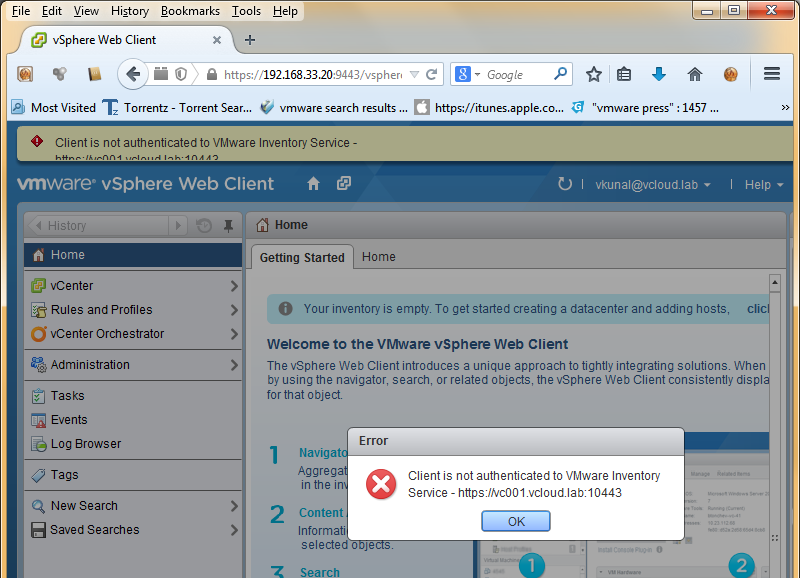Open vmware search results bookmark

tap(334, 108)
